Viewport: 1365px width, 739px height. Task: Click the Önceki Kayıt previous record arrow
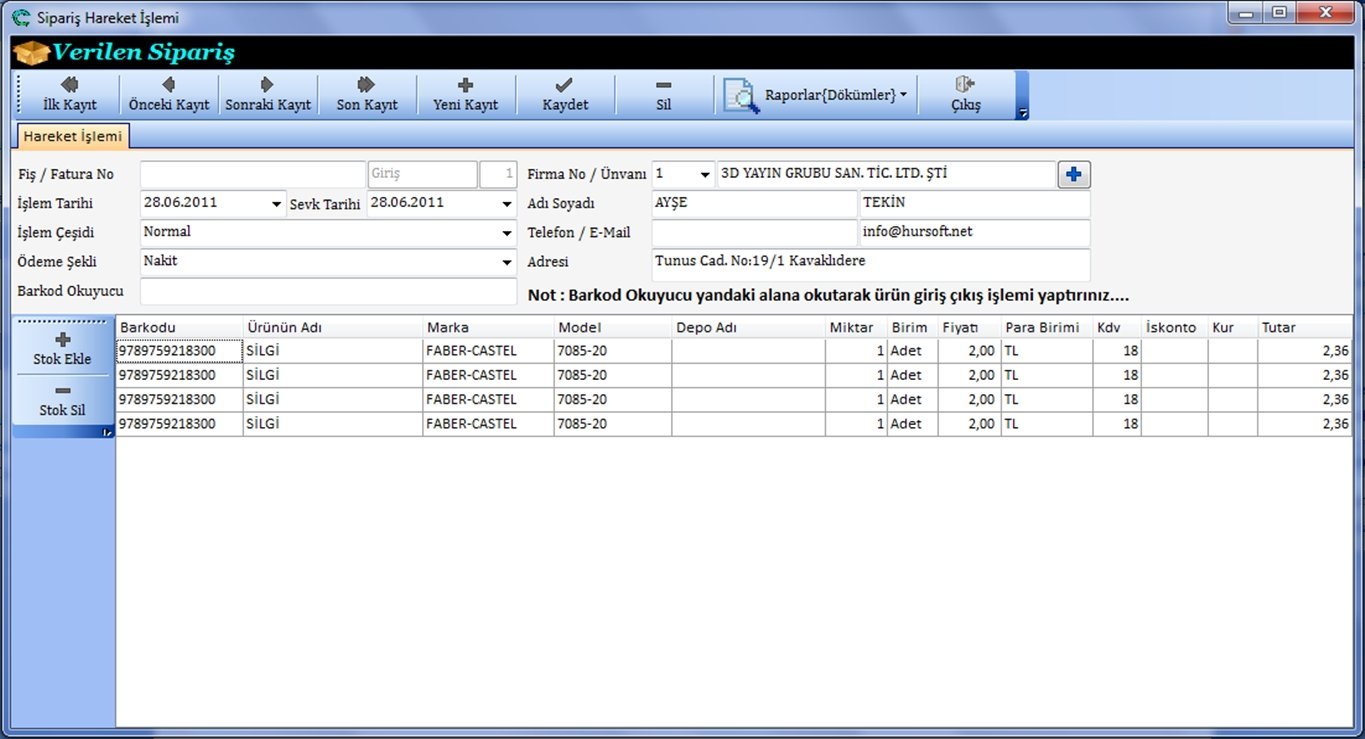pyautogui.click(x=169, y=94)
